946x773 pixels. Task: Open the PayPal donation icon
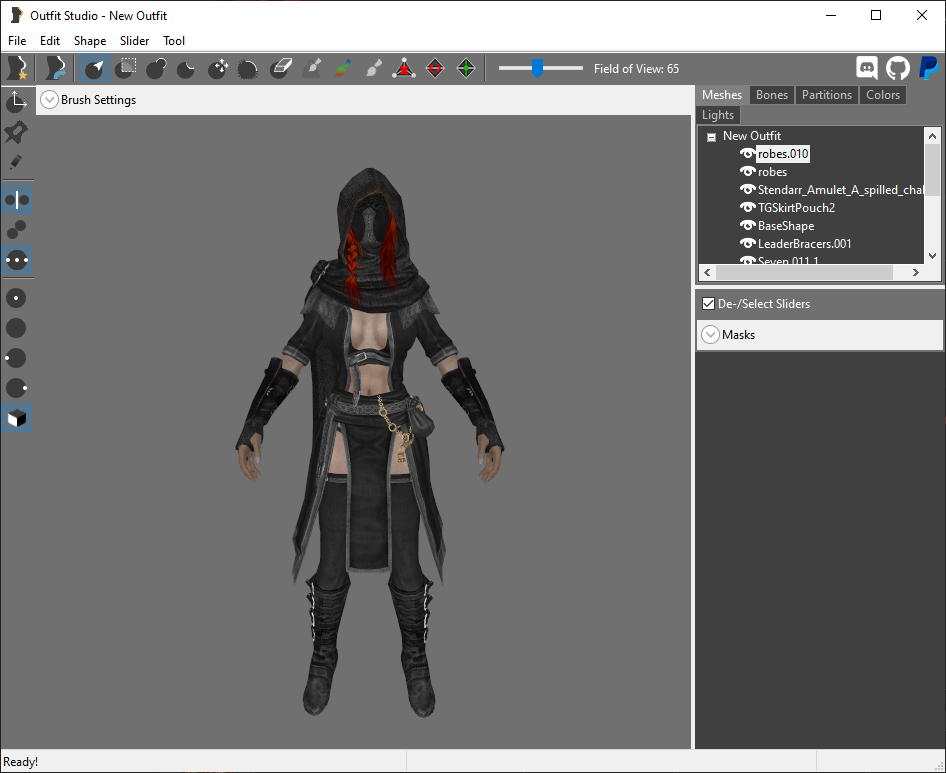coord(929,68)
